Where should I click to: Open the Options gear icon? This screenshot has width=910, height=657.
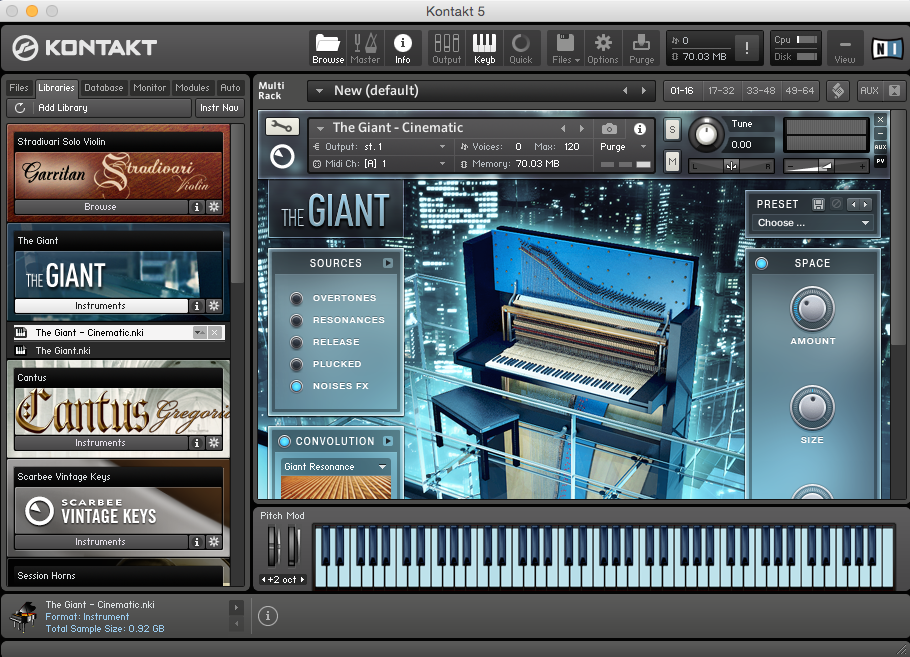603,48
